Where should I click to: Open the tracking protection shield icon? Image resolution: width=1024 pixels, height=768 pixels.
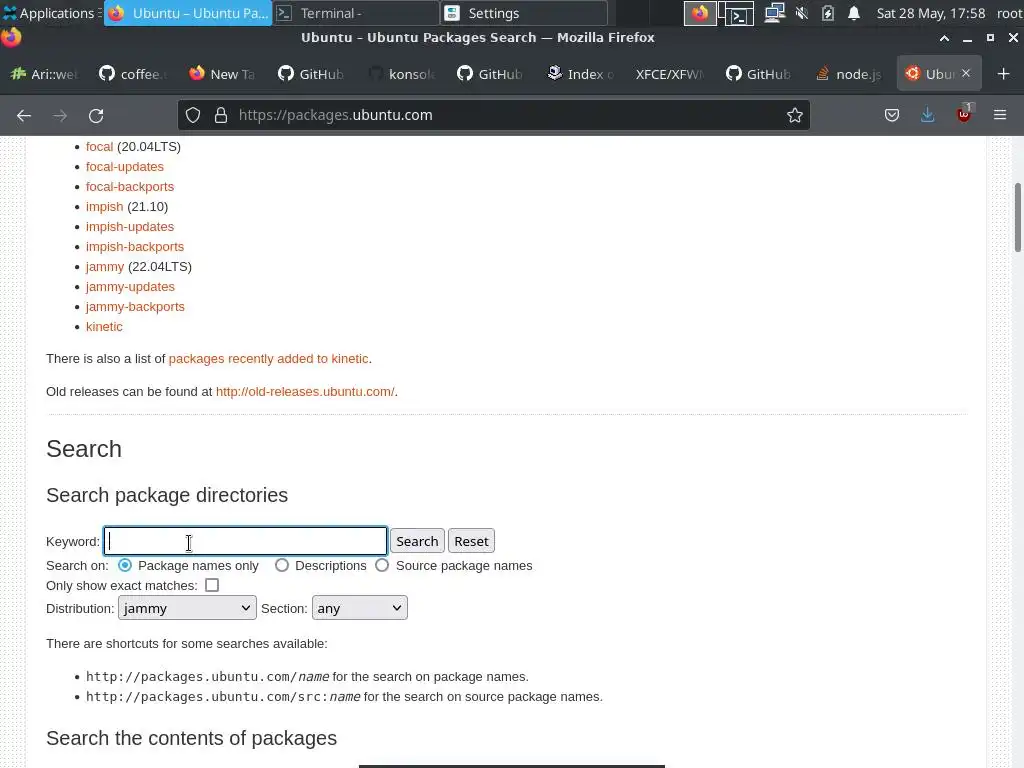[x=193, y=115]
